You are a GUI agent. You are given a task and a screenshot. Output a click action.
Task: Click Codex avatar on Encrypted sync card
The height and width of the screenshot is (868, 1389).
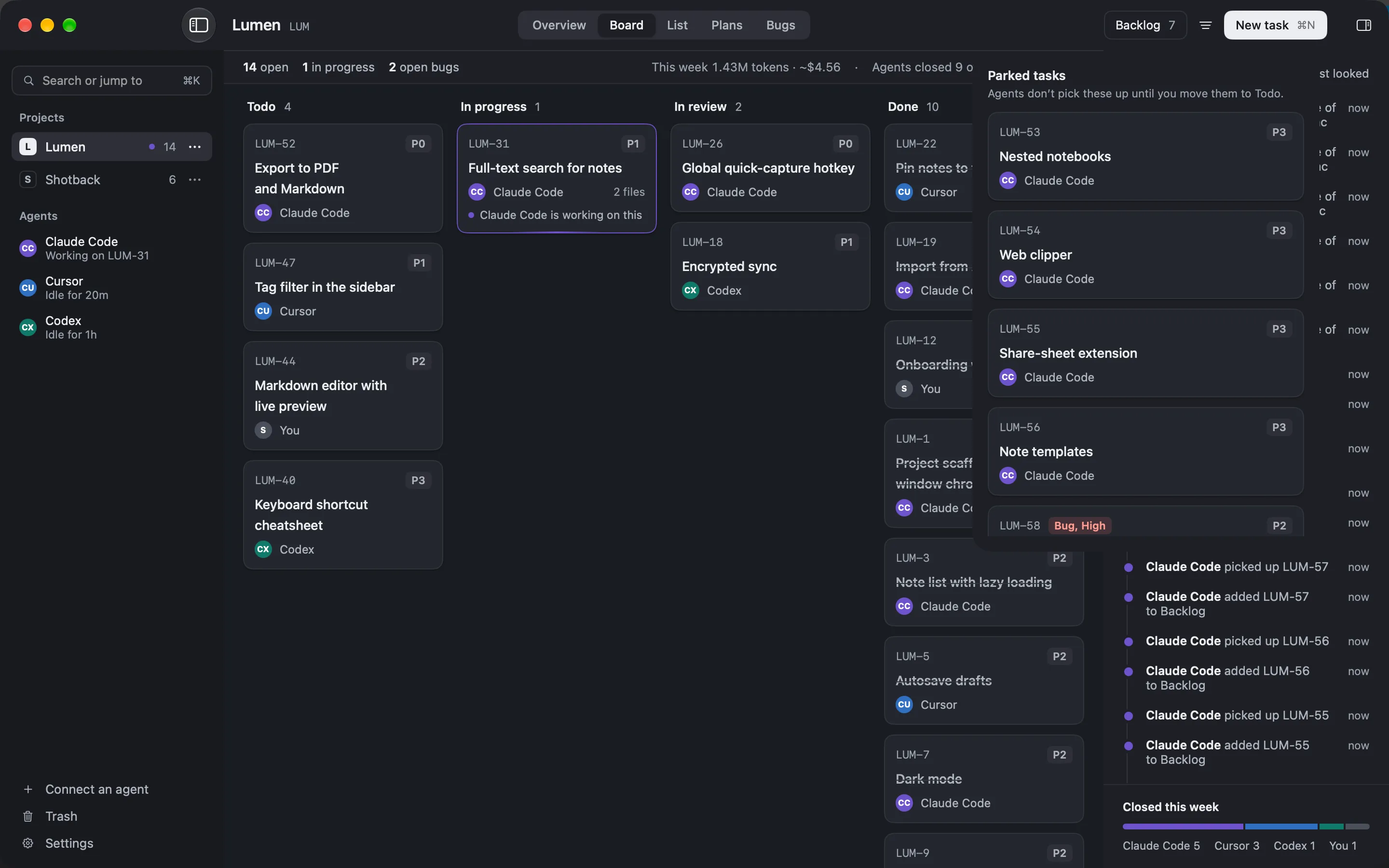(x=691, y=290)
